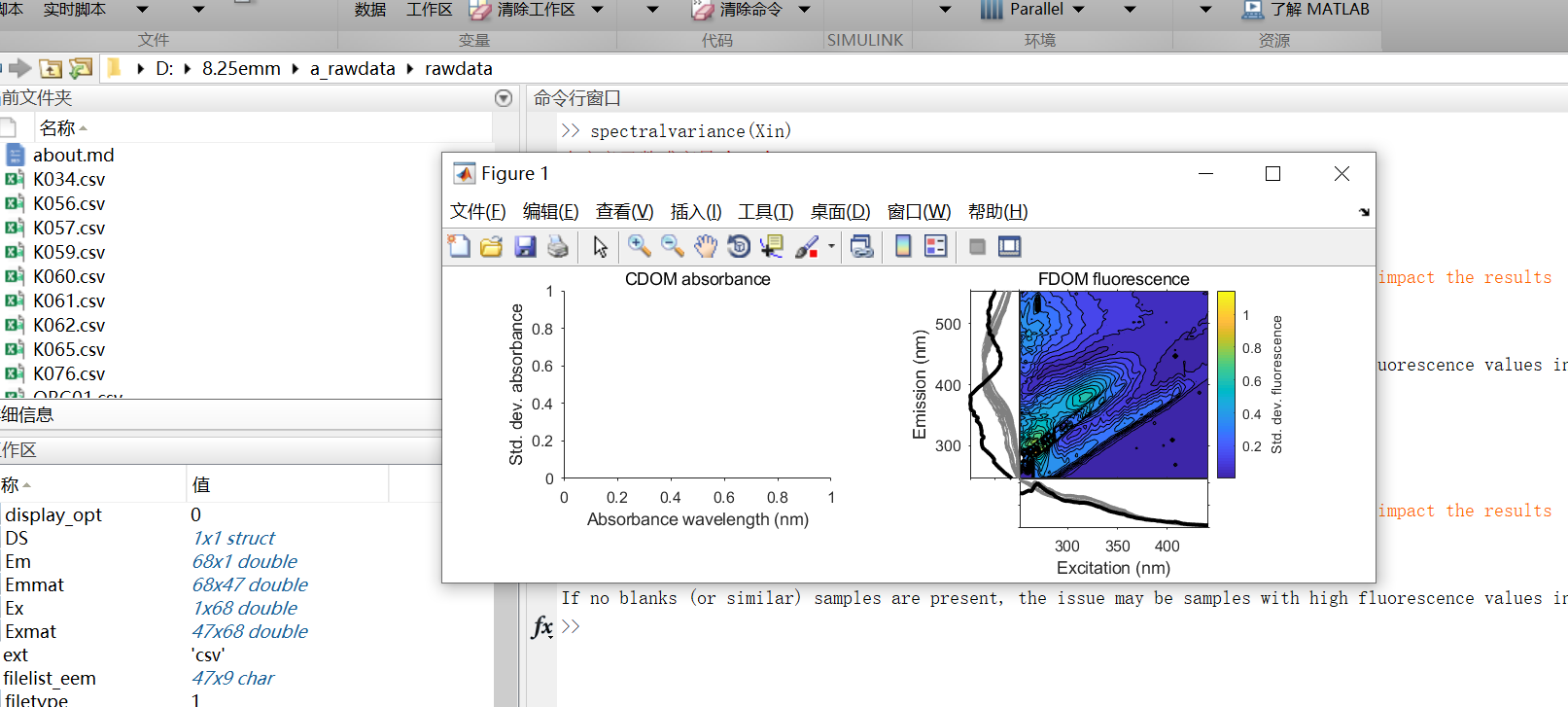
Task: Enable the Rotate 3D tool
Action: pos(739,247)
